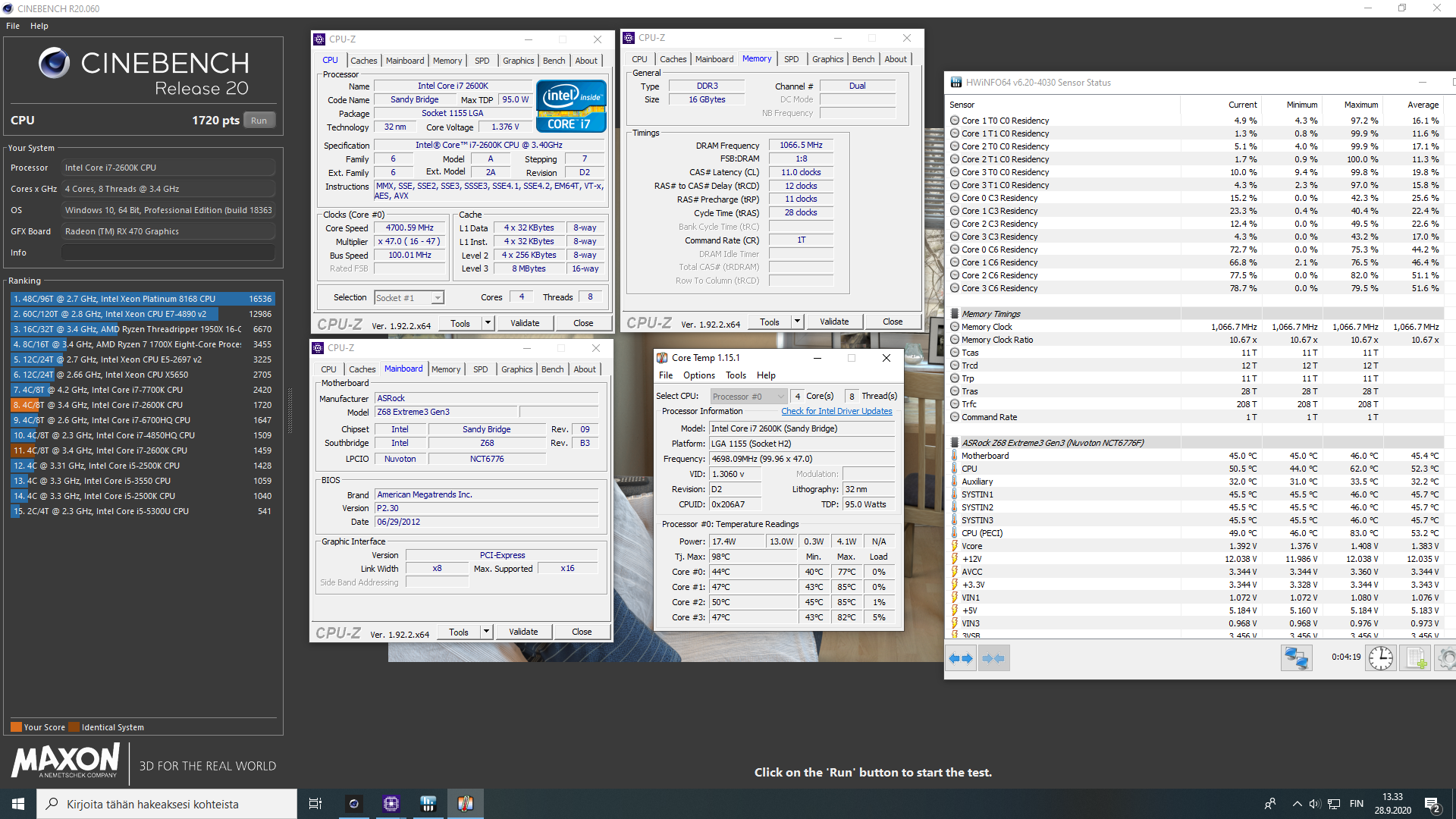The width and height of the screenshot is (1456, 819).
Task: Switch to Graphics tab in CPU-Z Mainboard window
Action: 517,369
